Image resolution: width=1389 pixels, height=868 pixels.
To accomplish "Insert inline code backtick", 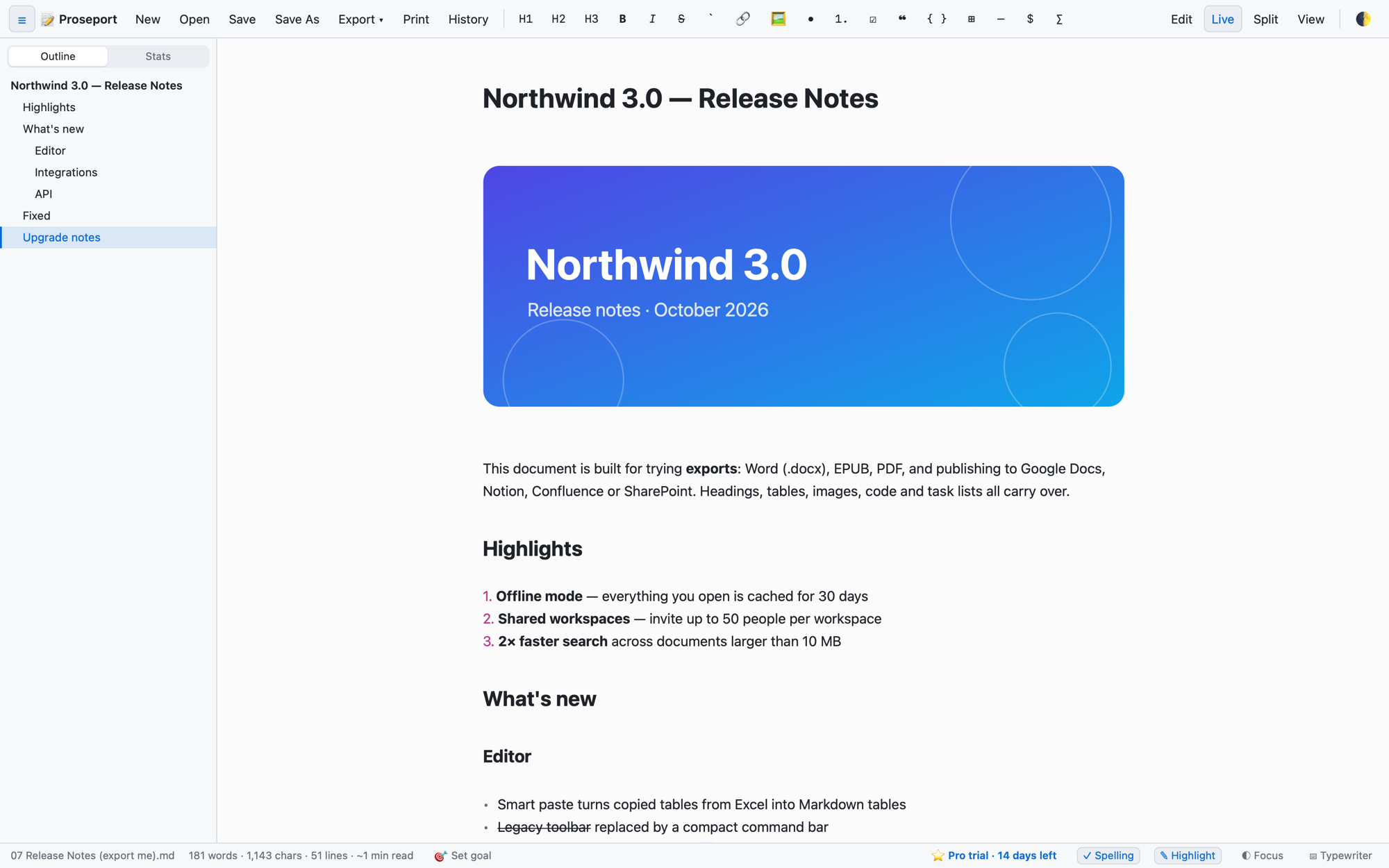I will point(710,19).
